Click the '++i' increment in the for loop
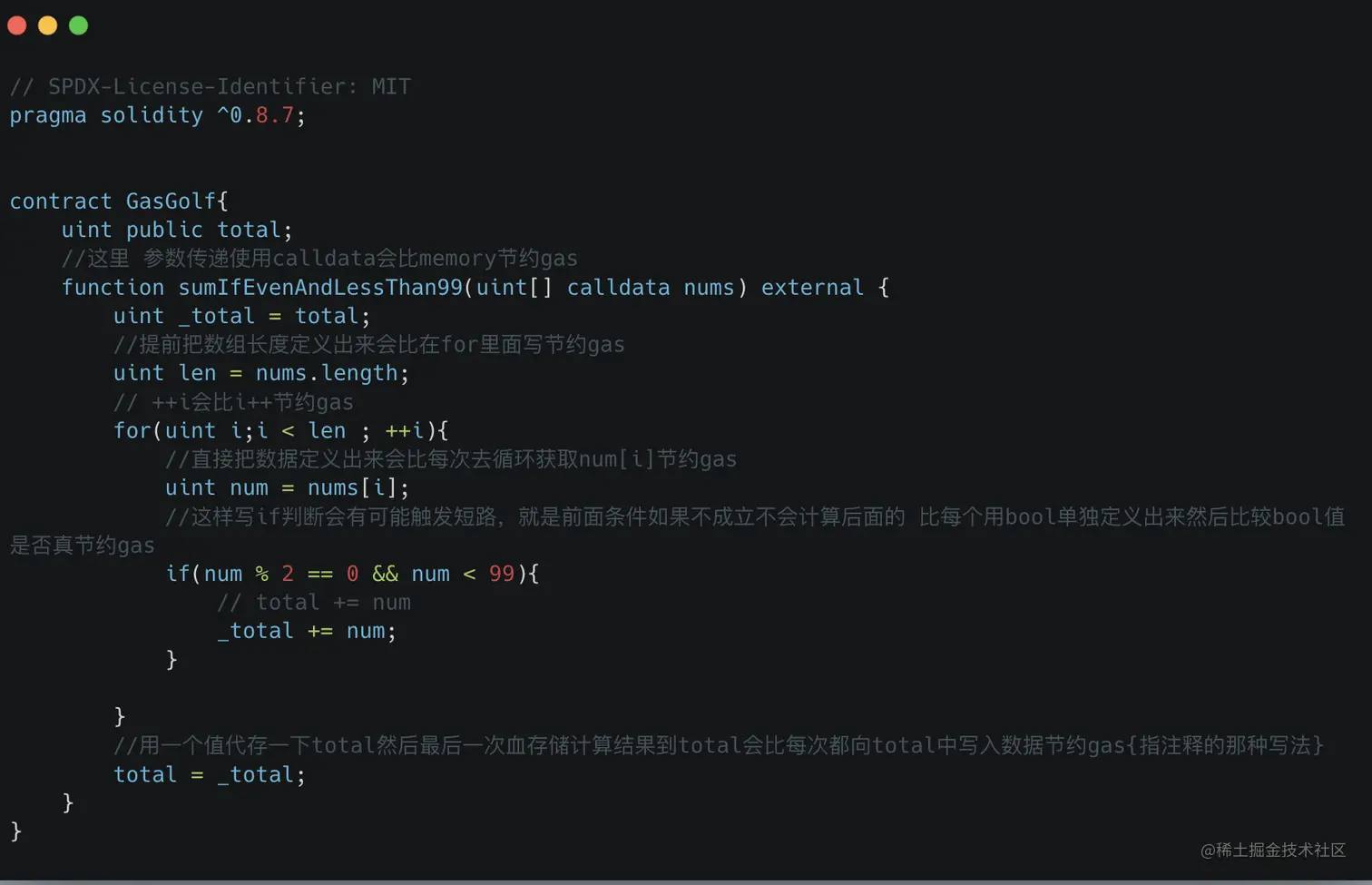 click(405, 430)
